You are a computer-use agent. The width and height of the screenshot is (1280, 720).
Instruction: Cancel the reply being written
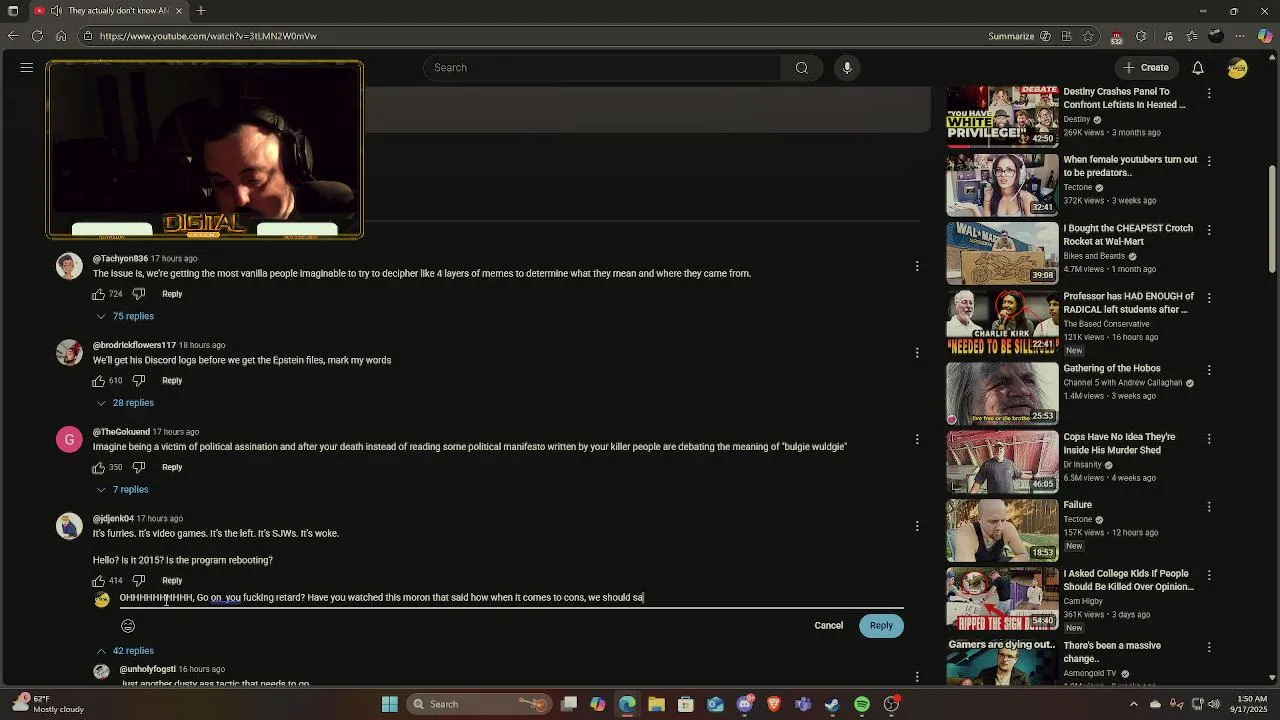coord(828,626)
